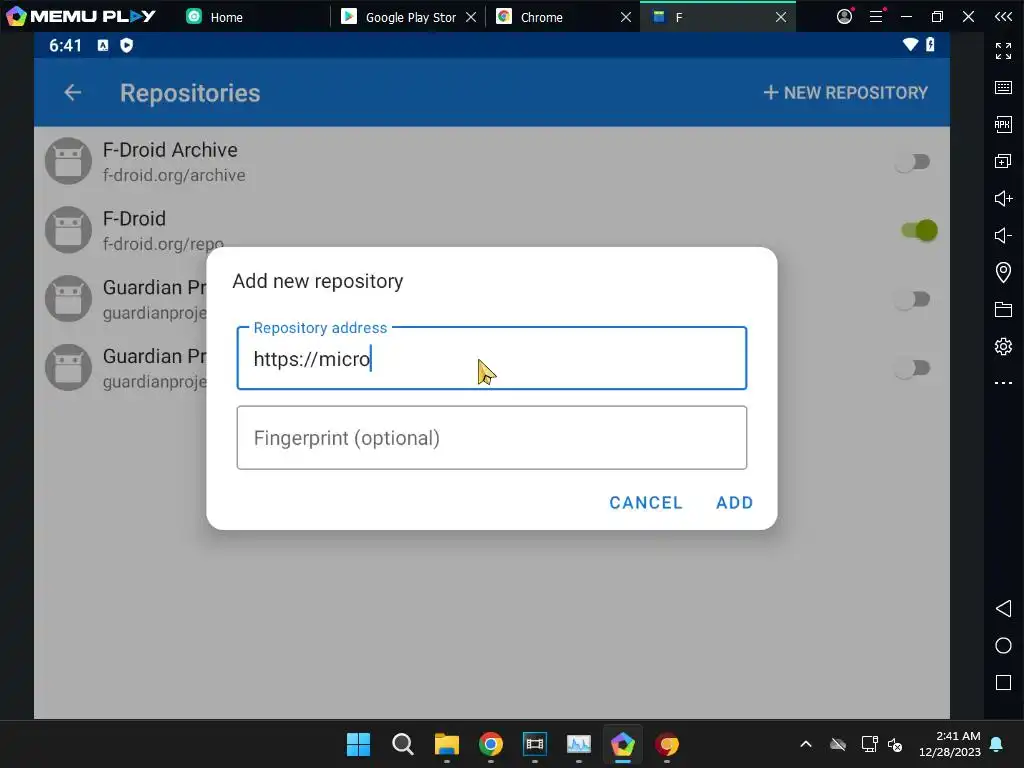
Task: Open MEmu settings gear
Action: pyautogui.click(x=1004, y=346)
